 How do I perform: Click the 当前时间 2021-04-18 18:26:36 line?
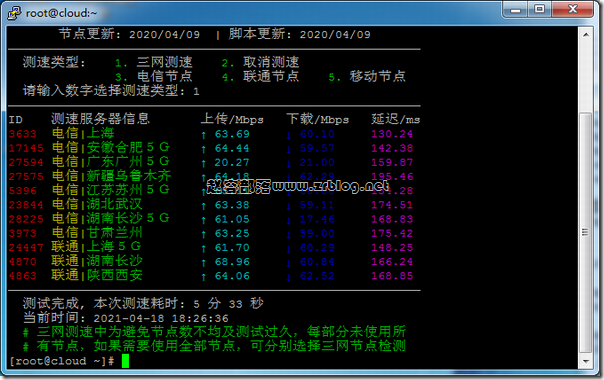[x=126, y=318]
